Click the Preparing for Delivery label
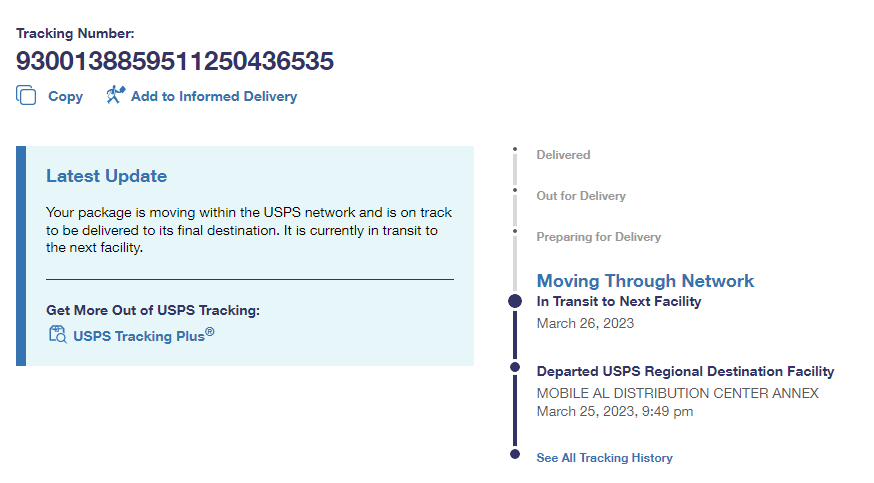Image resolution: width=874 pixels, height=483 pixels. coord(599,237)
